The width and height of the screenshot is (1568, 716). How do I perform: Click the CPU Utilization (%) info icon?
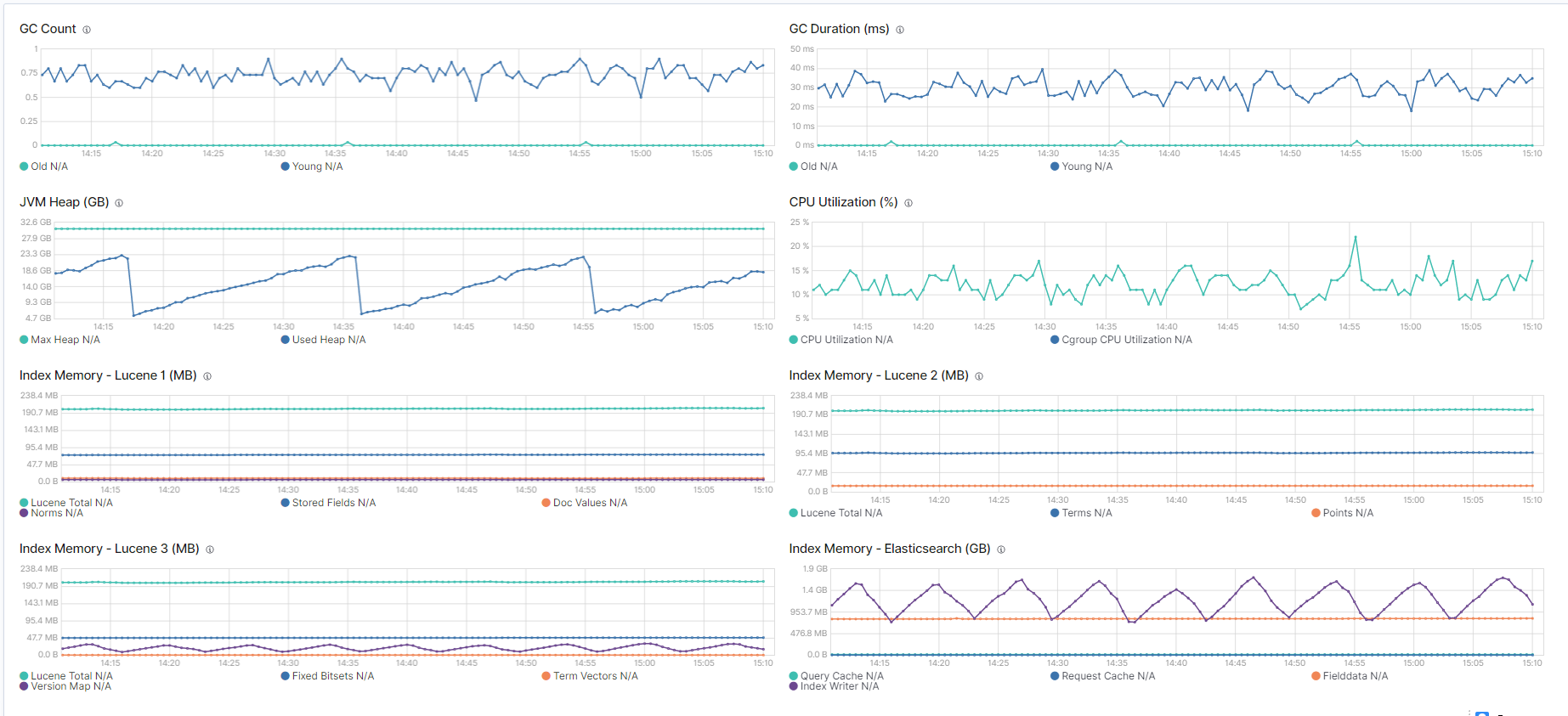[909, 203]
